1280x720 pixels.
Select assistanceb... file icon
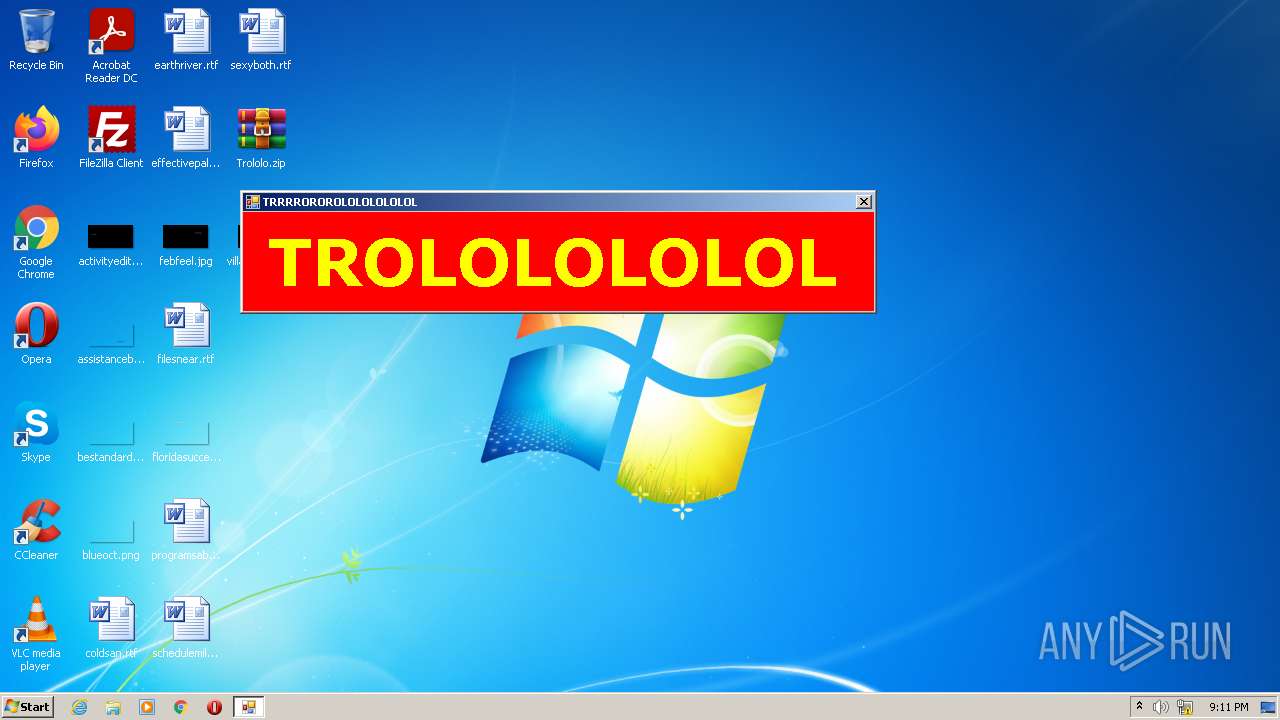pyautogui.click(x=110, y=340)
